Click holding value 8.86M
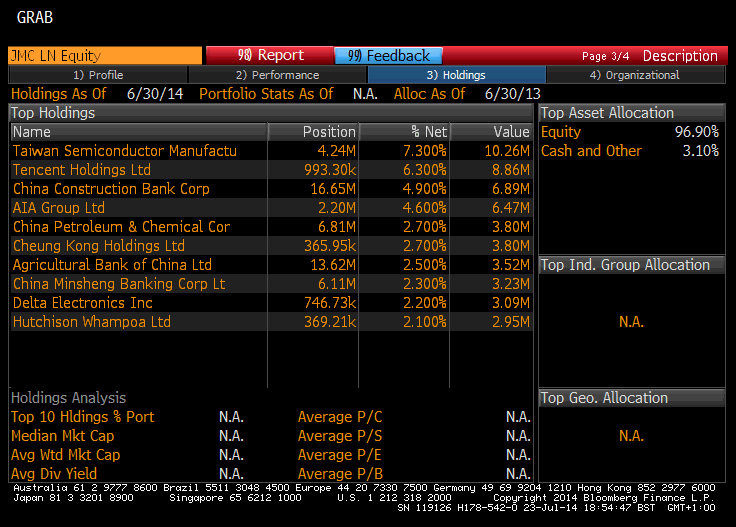Screen dimensions: 736x527 [x=511, y=170]
